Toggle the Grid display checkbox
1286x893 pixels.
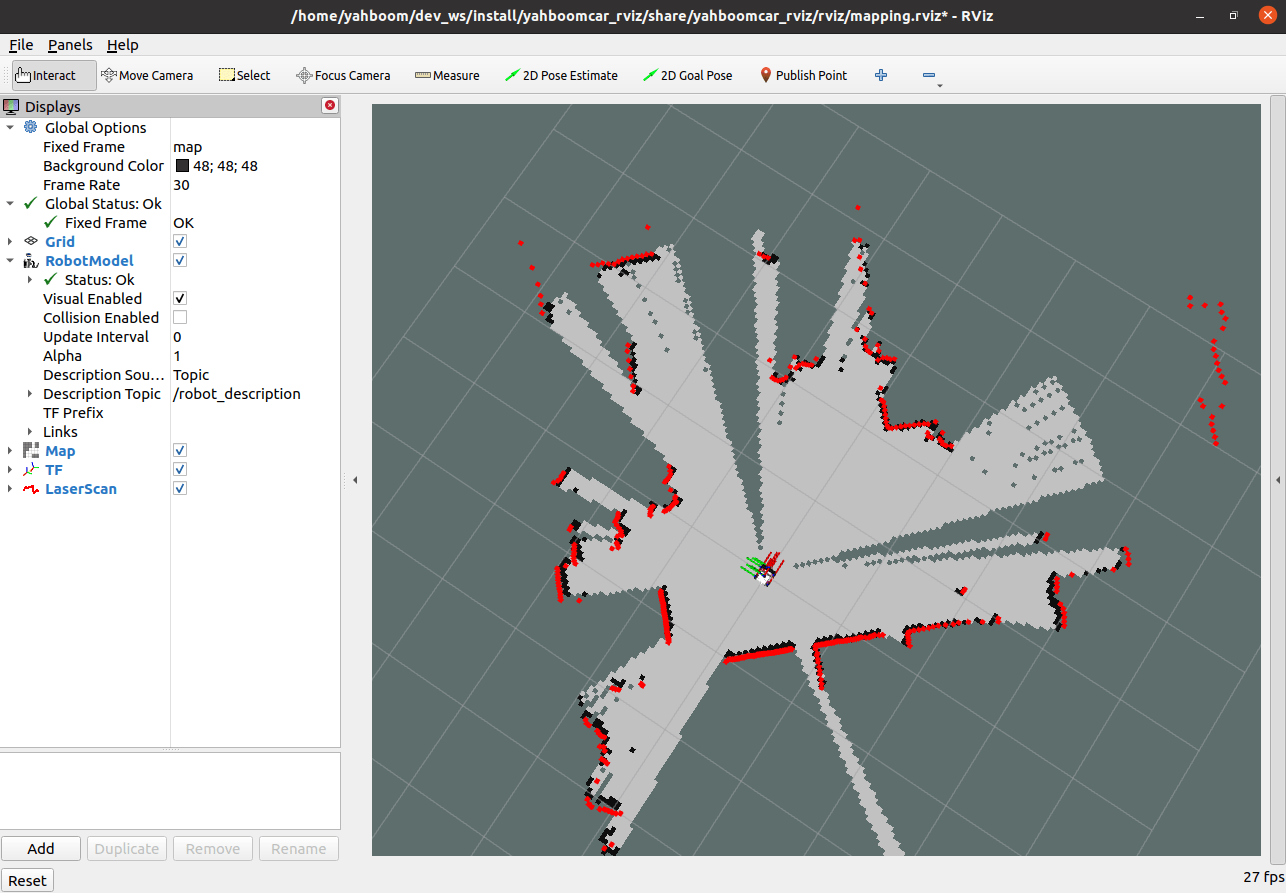pos(180,241)
